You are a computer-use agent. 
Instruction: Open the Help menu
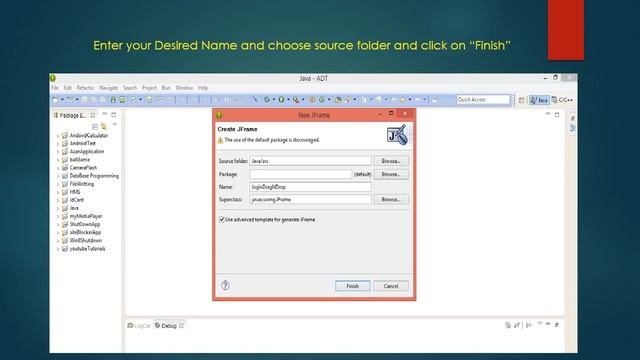pos(203,88)
